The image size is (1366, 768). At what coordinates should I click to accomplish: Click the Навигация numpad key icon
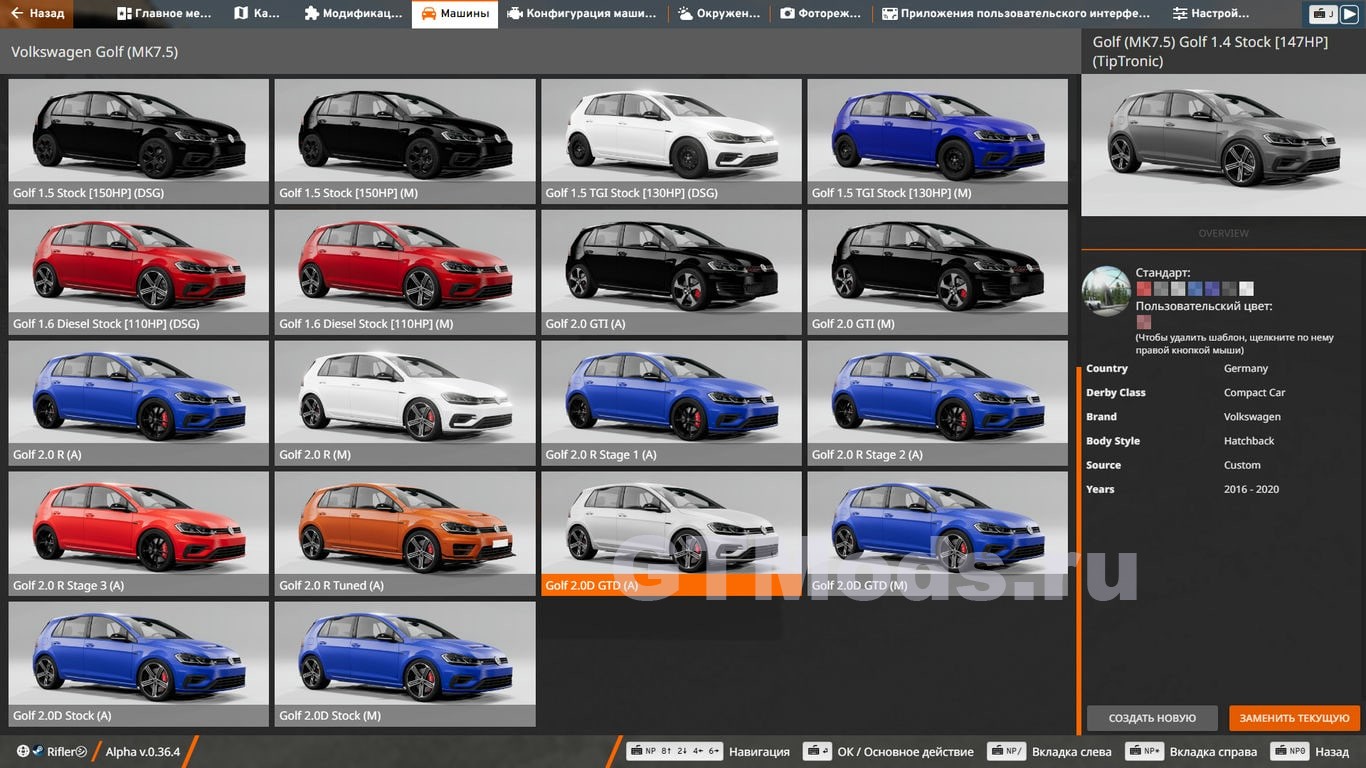(x=674, y=751)
